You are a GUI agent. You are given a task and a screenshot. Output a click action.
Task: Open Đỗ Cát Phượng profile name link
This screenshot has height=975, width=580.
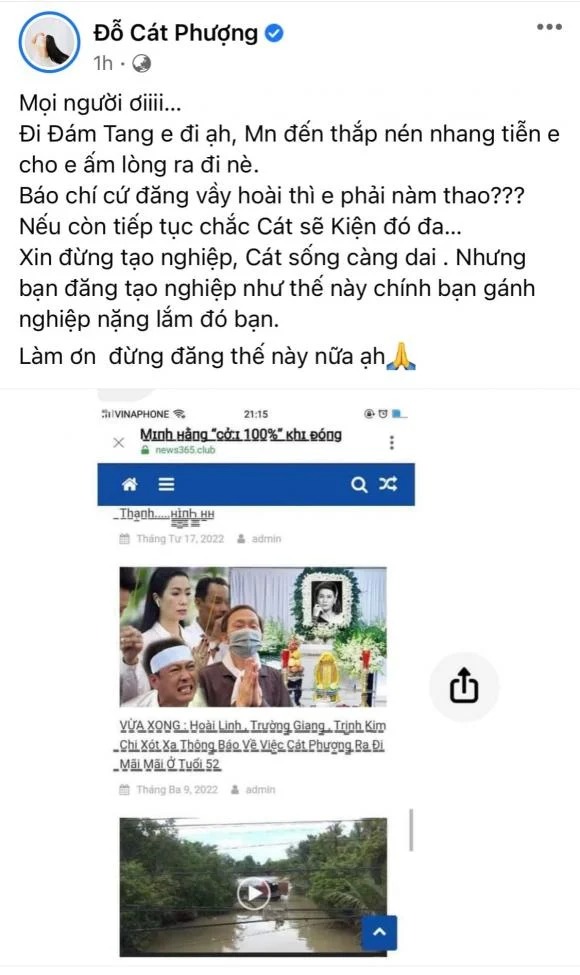[x=176, y=33]
